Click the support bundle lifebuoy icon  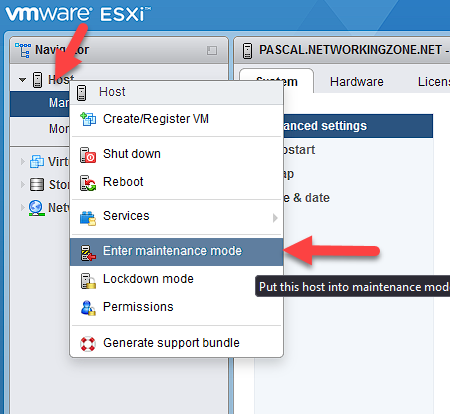88,344
